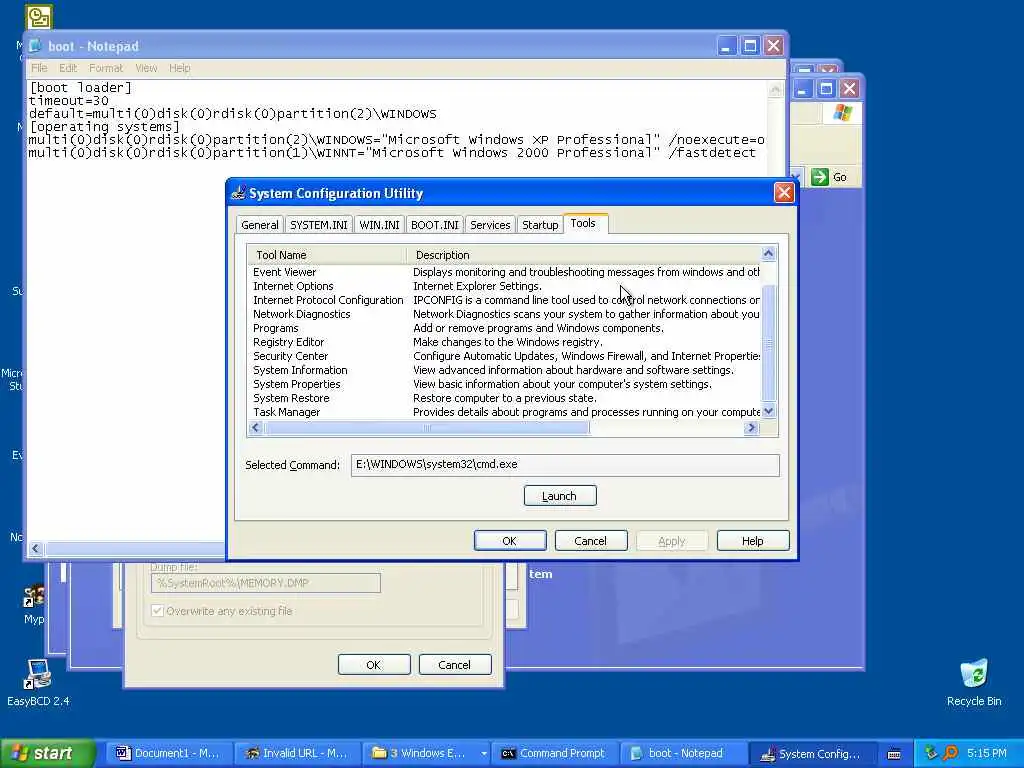The height and width of the screenshot is (768, 1024).
Task: Click the tool list scroll-right arrow
Action: (751, 428)
